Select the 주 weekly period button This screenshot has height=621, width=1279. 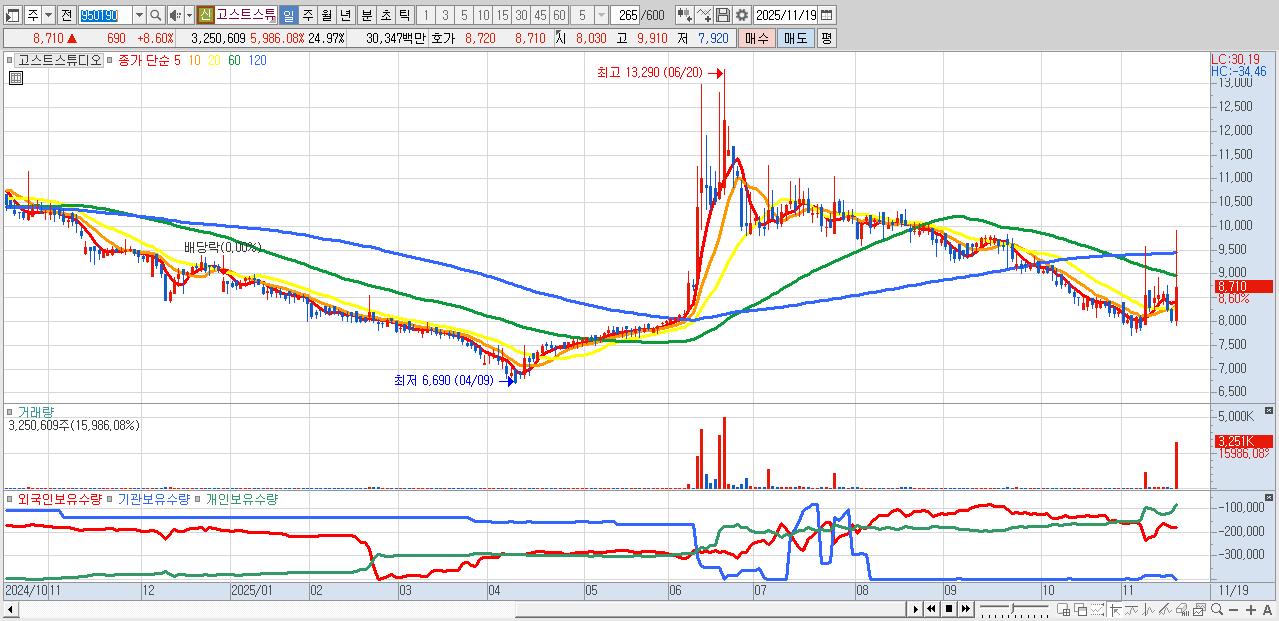(307, 15)
